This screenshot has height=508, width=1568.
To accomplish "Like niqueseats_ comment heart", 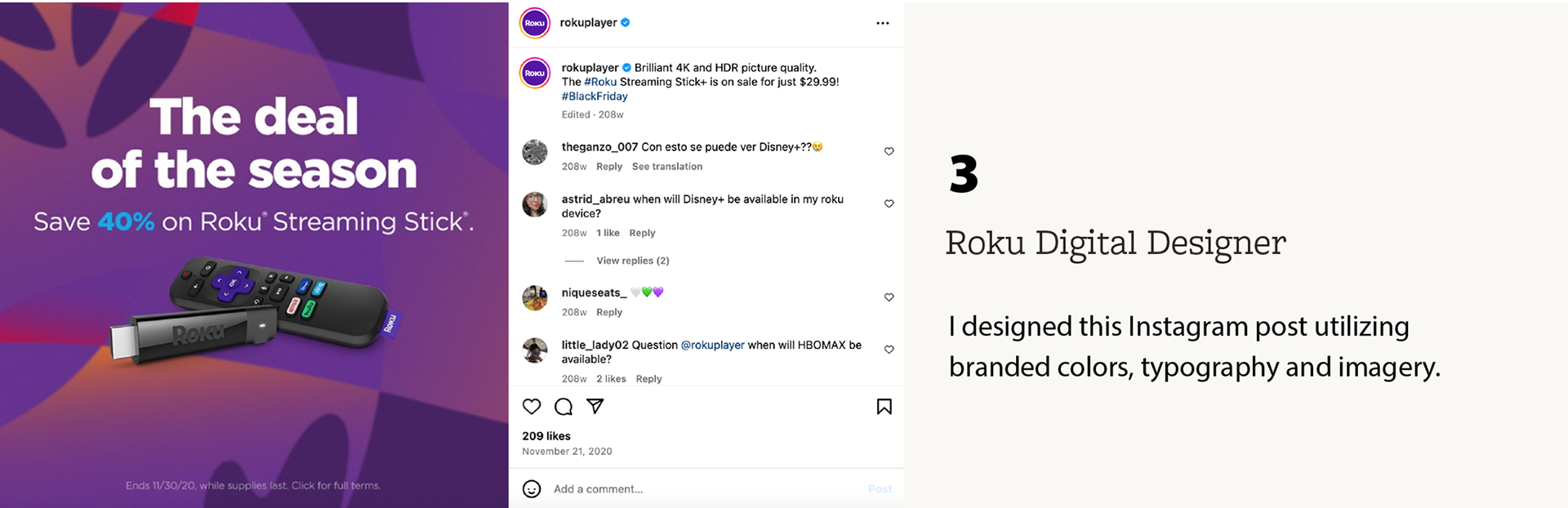I will (889, 297).
